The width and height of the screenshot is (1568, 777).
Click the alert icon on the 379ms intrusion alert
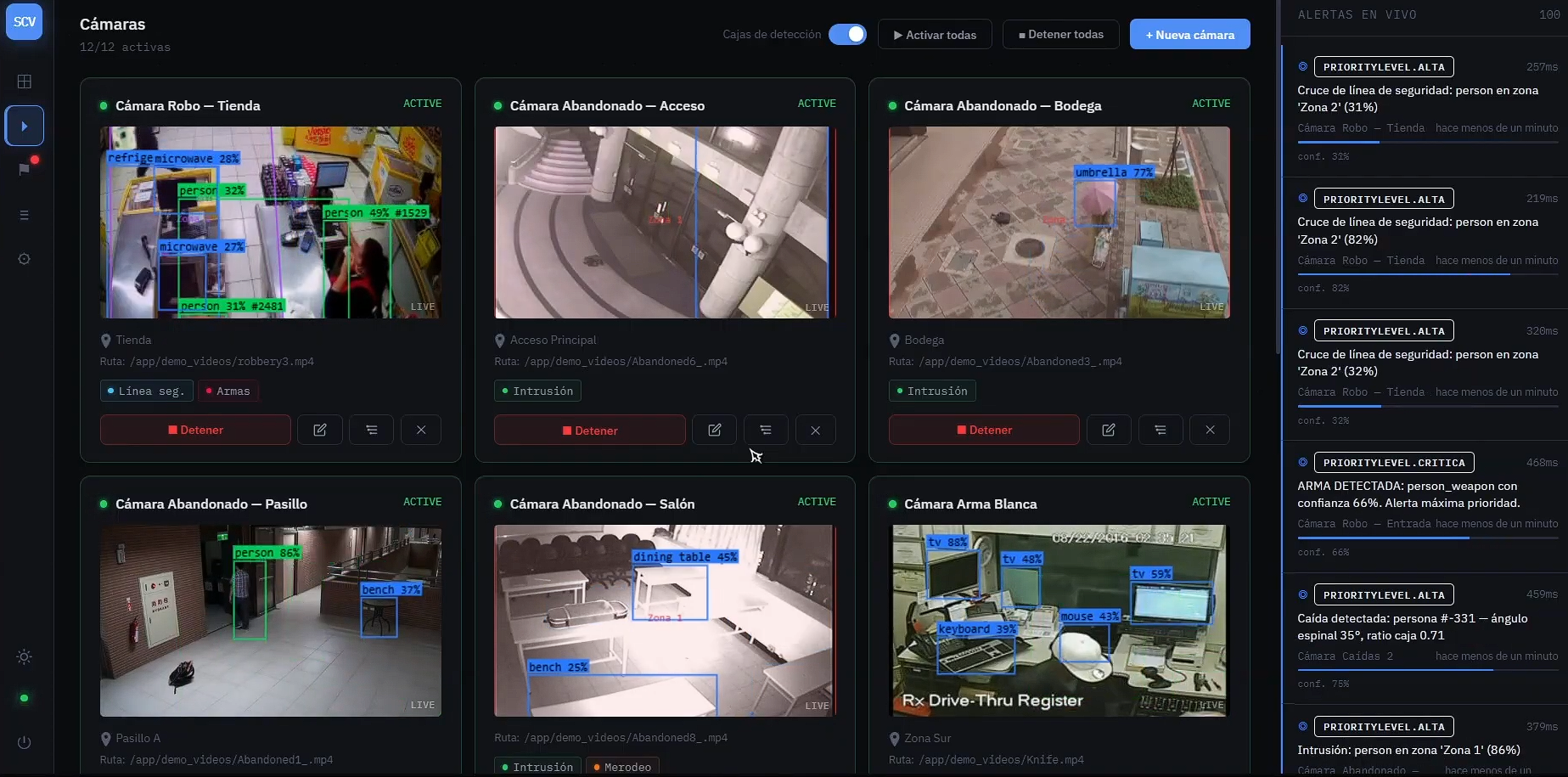coord(1303,726)
